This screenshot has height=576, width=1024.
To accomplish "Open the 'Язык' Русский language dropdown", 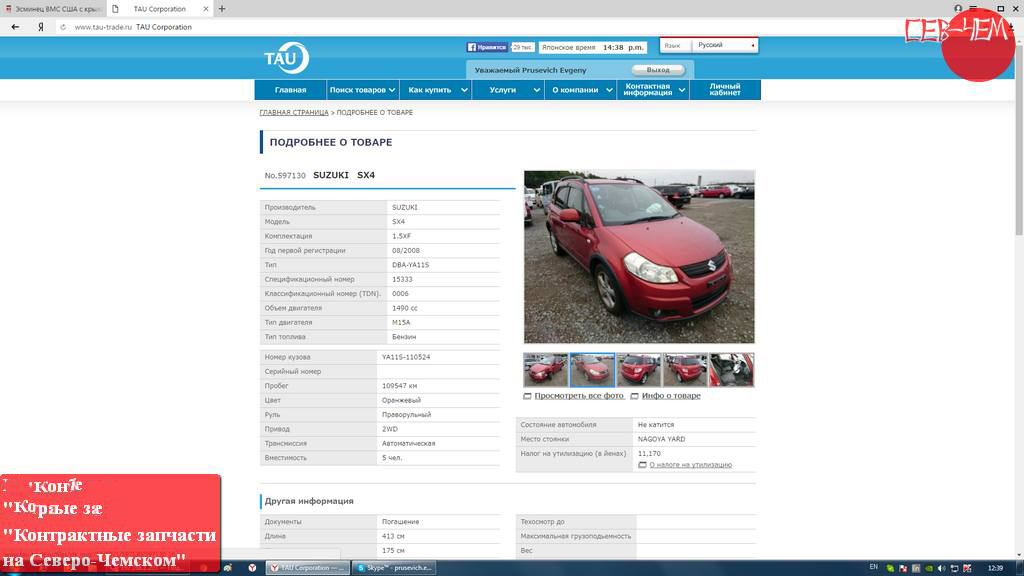I will click(725, 45).
